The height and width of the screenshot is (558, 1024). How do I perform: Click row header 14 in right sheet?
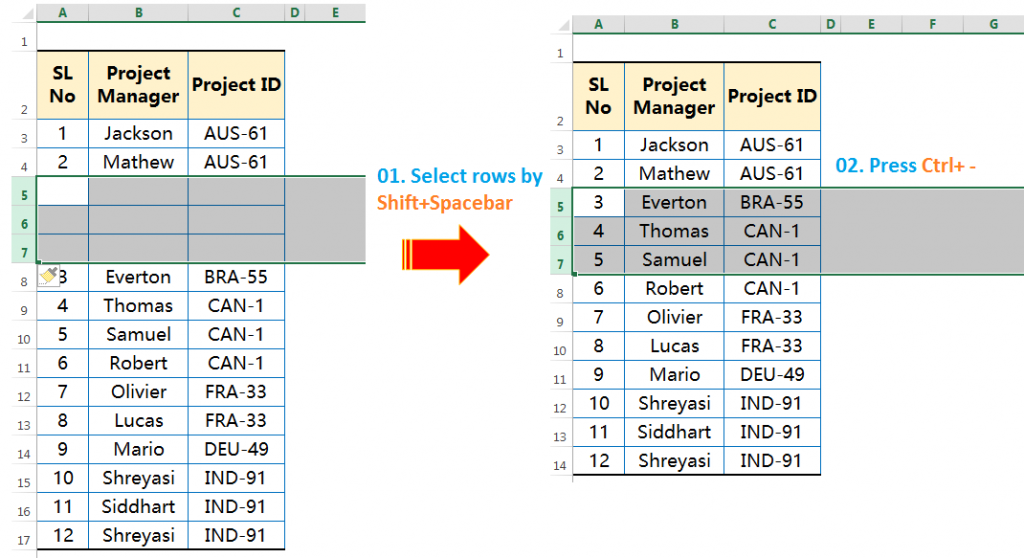click(x=560, y=461)
